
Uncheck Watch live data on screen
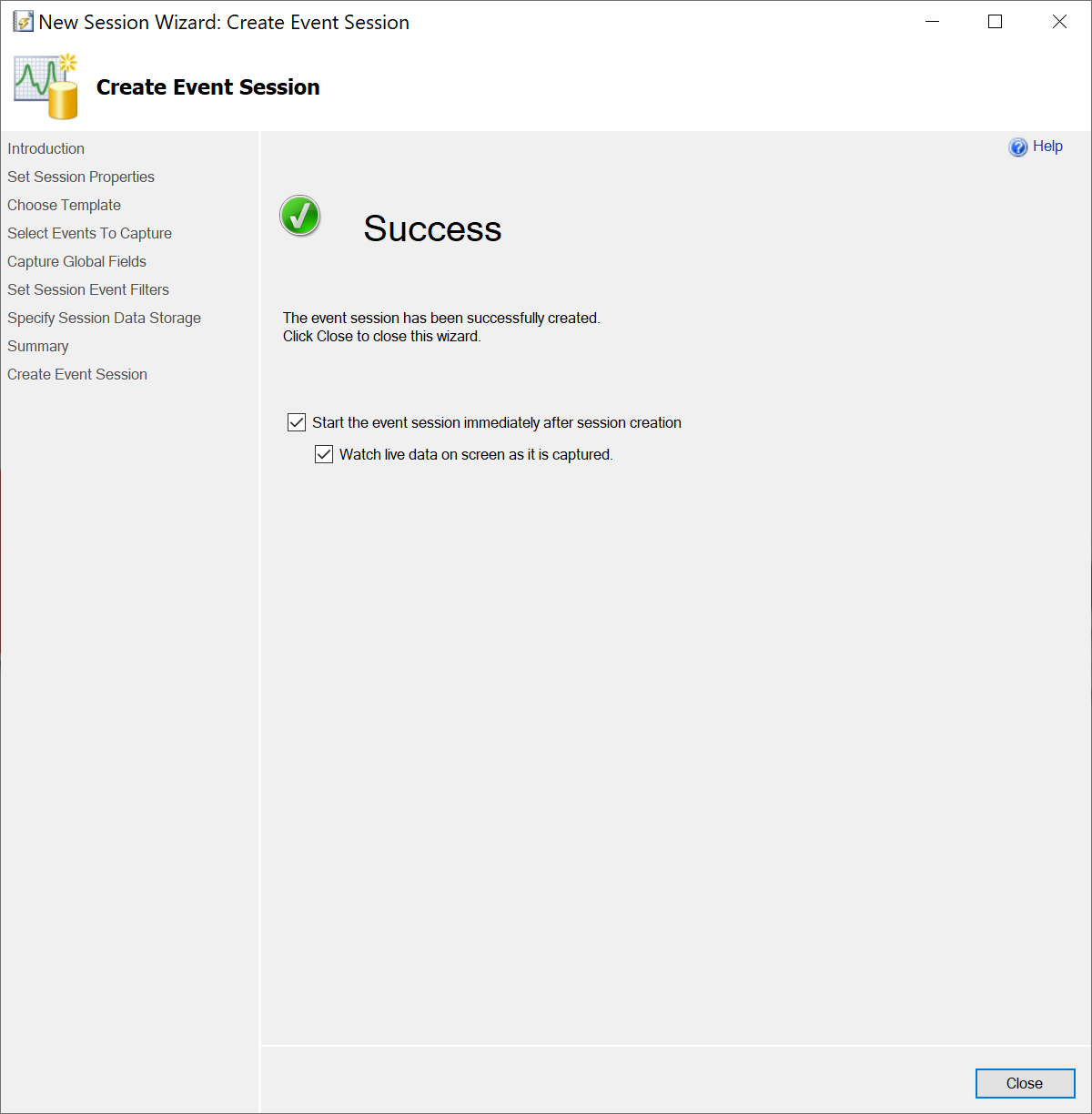324,454
